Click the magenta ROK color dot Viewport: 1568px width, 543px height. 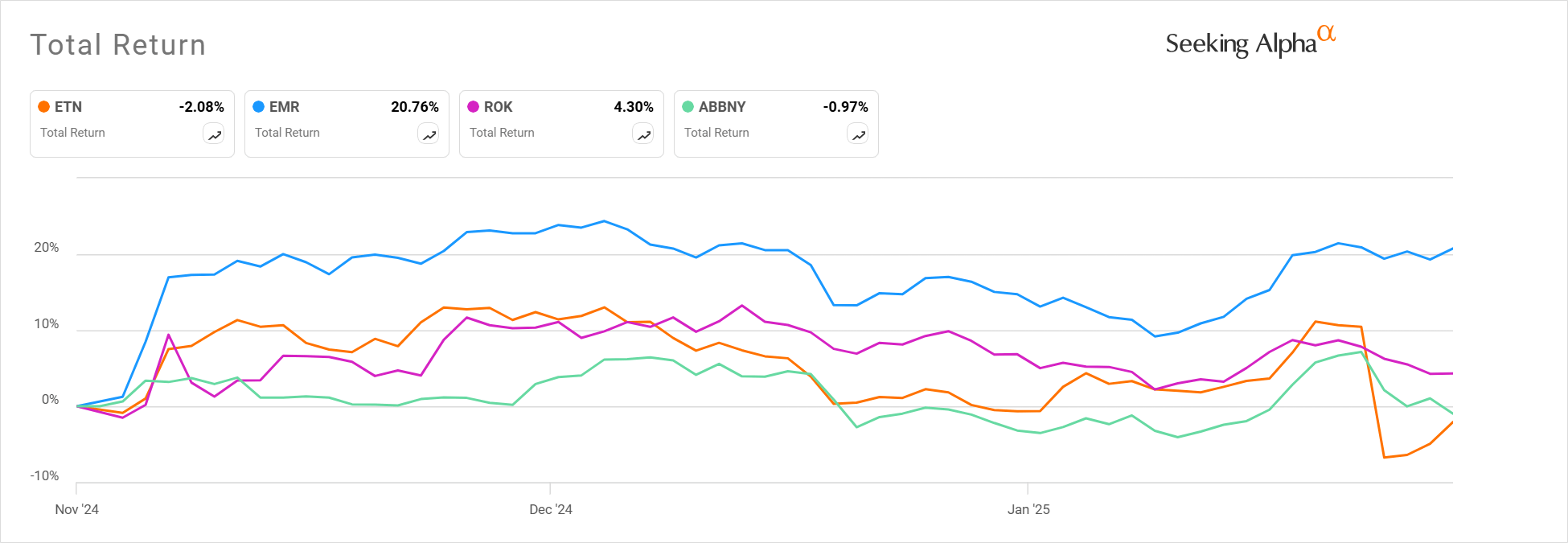coord(474,106)
